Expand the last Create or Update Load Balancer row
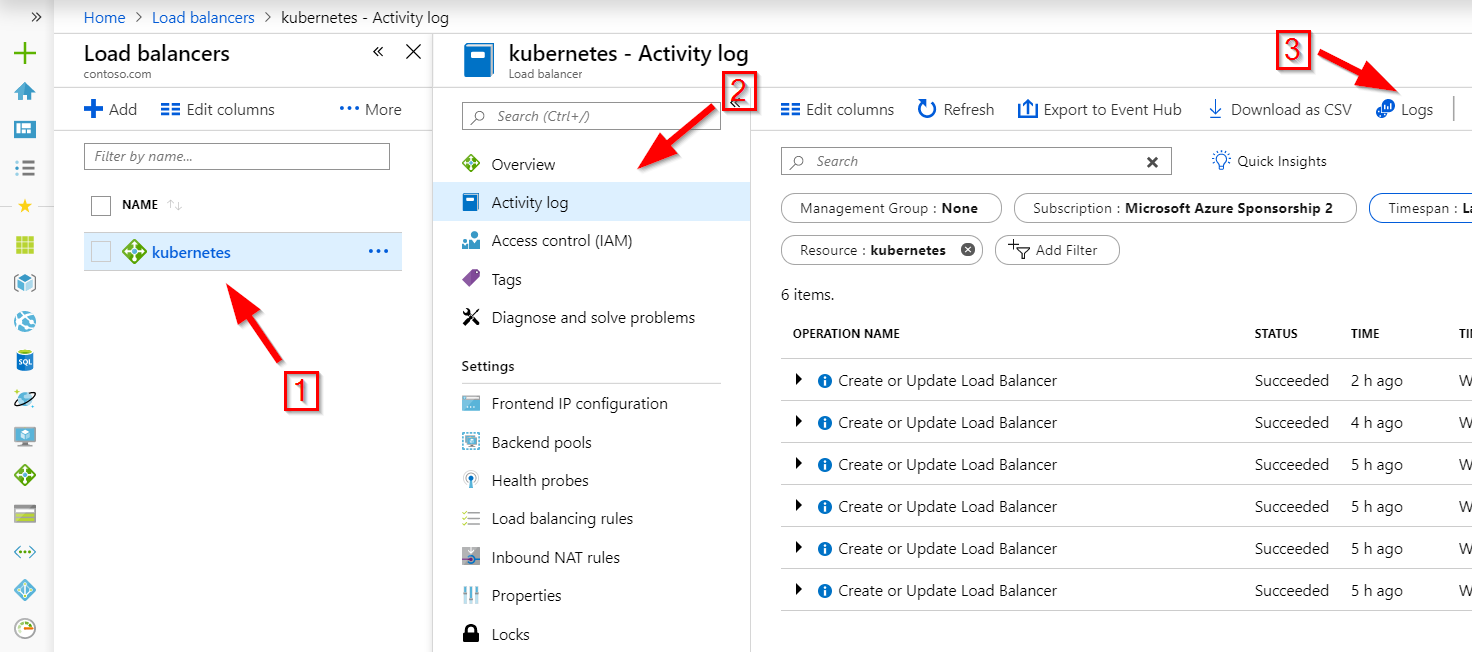 pyautogui.click(x=798, y=590)
